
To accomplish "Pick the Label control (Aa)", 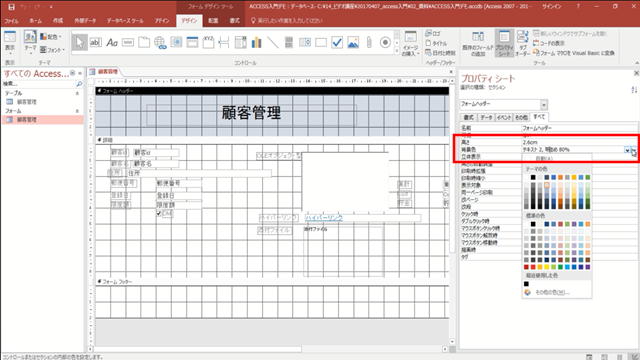I will click(112, 42).
